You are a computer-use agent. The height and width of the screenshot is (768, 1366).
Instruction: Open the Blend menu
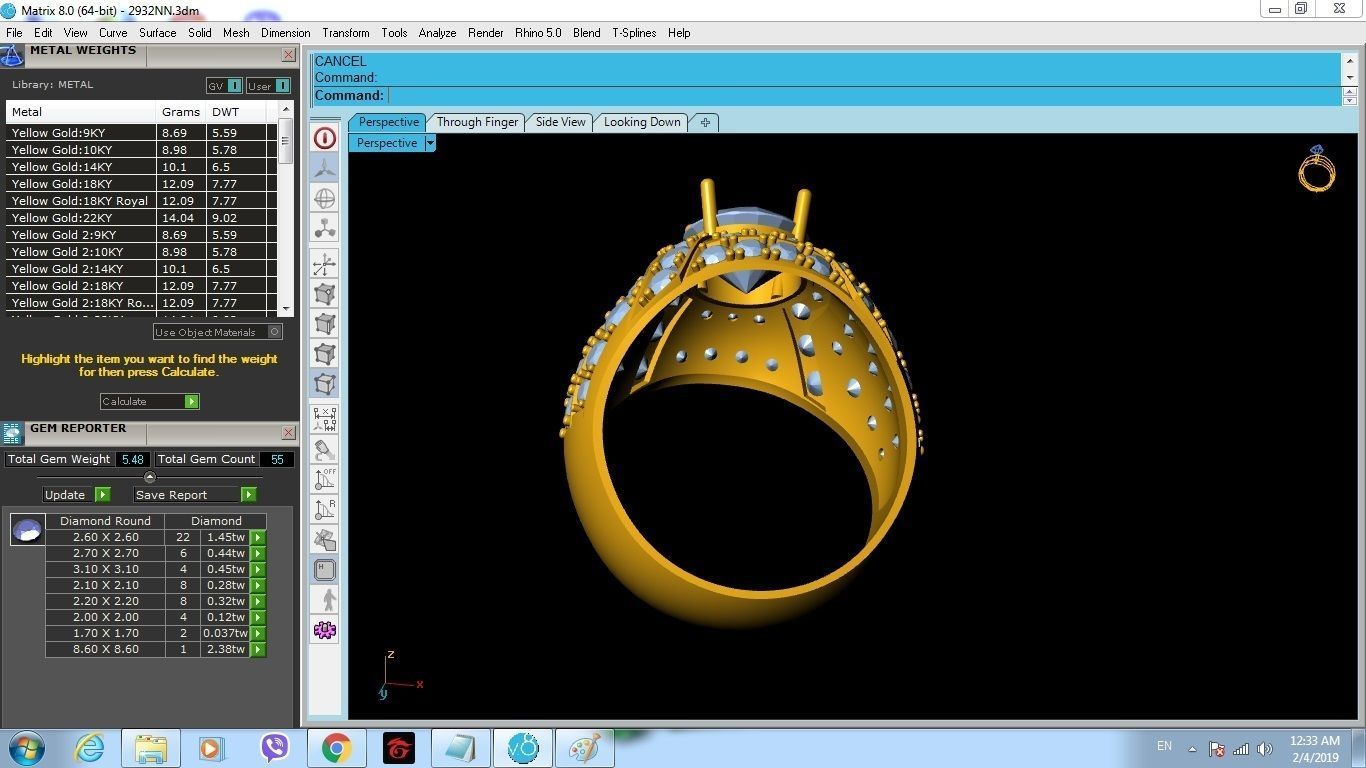[587, 33]
